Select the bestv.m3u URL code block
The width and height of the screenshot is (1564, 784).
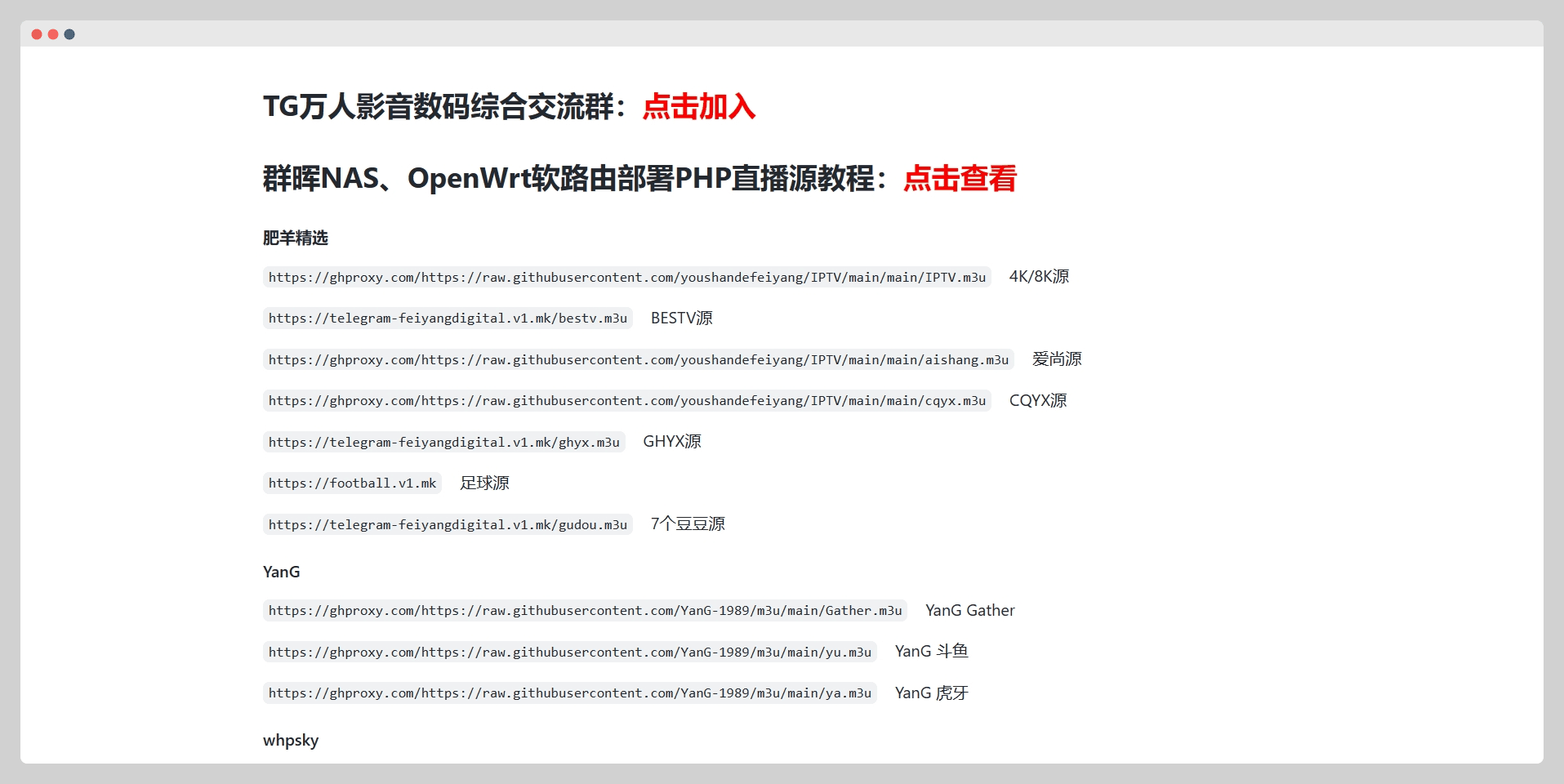click(448, 318)
